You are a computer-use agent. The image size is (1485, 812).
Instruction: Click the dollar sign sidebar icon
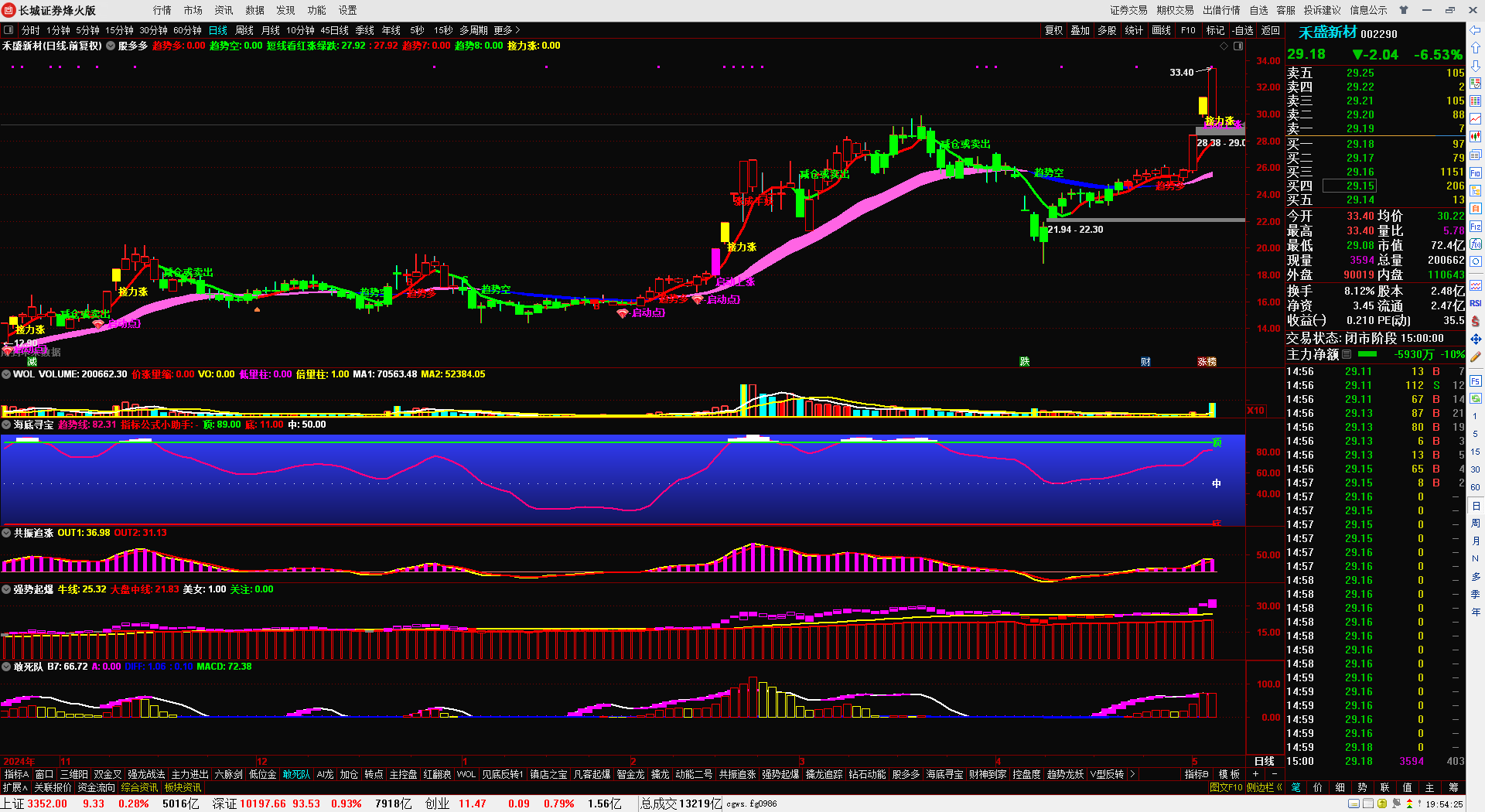(x=1476, y=322)
